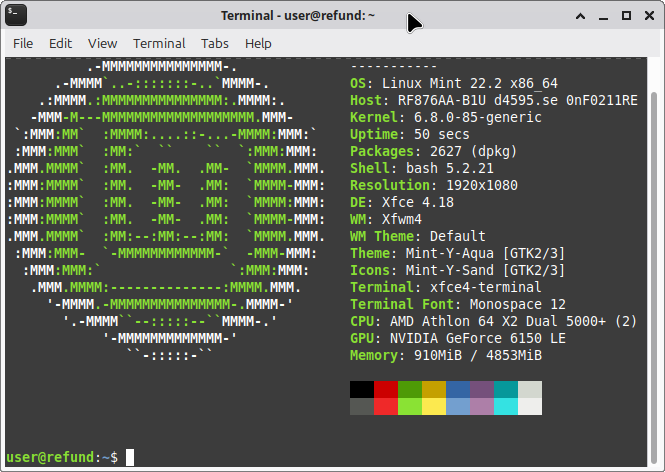
Task: Click the Packages value '2627 (dpkg)'
Action: (473, 151)
